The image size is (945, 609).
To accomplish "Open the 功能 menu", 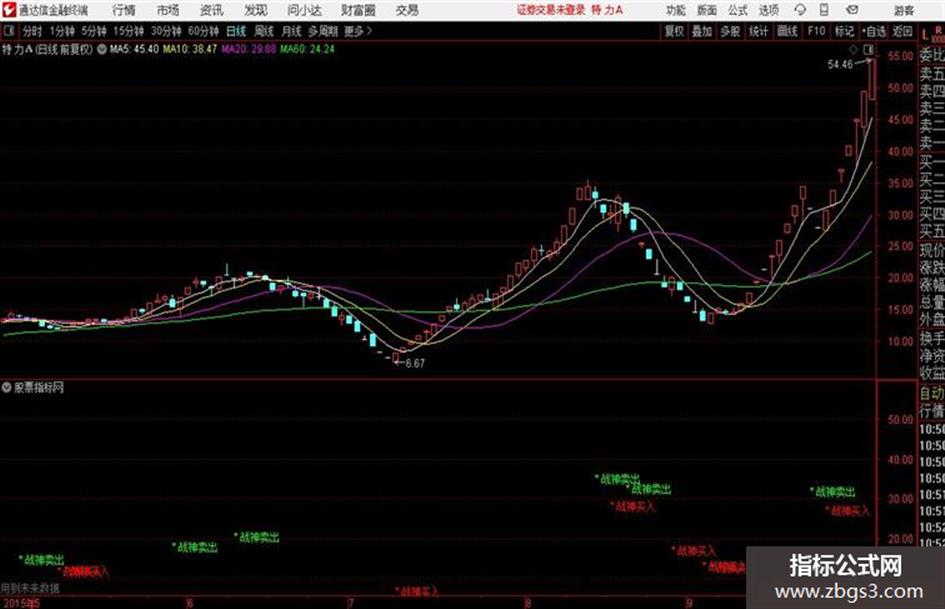I will (x=676, y=10).
